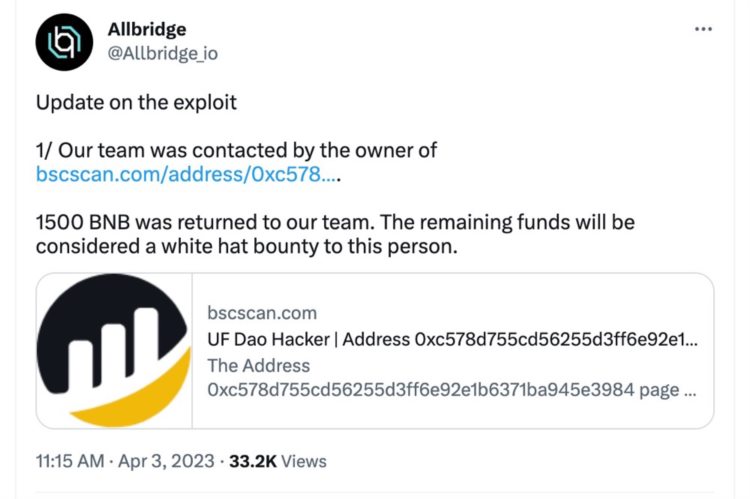Open the Allbridge display name profile link
Image resolution: width=750 pixels, height=499 pixels.
(148, 30)
